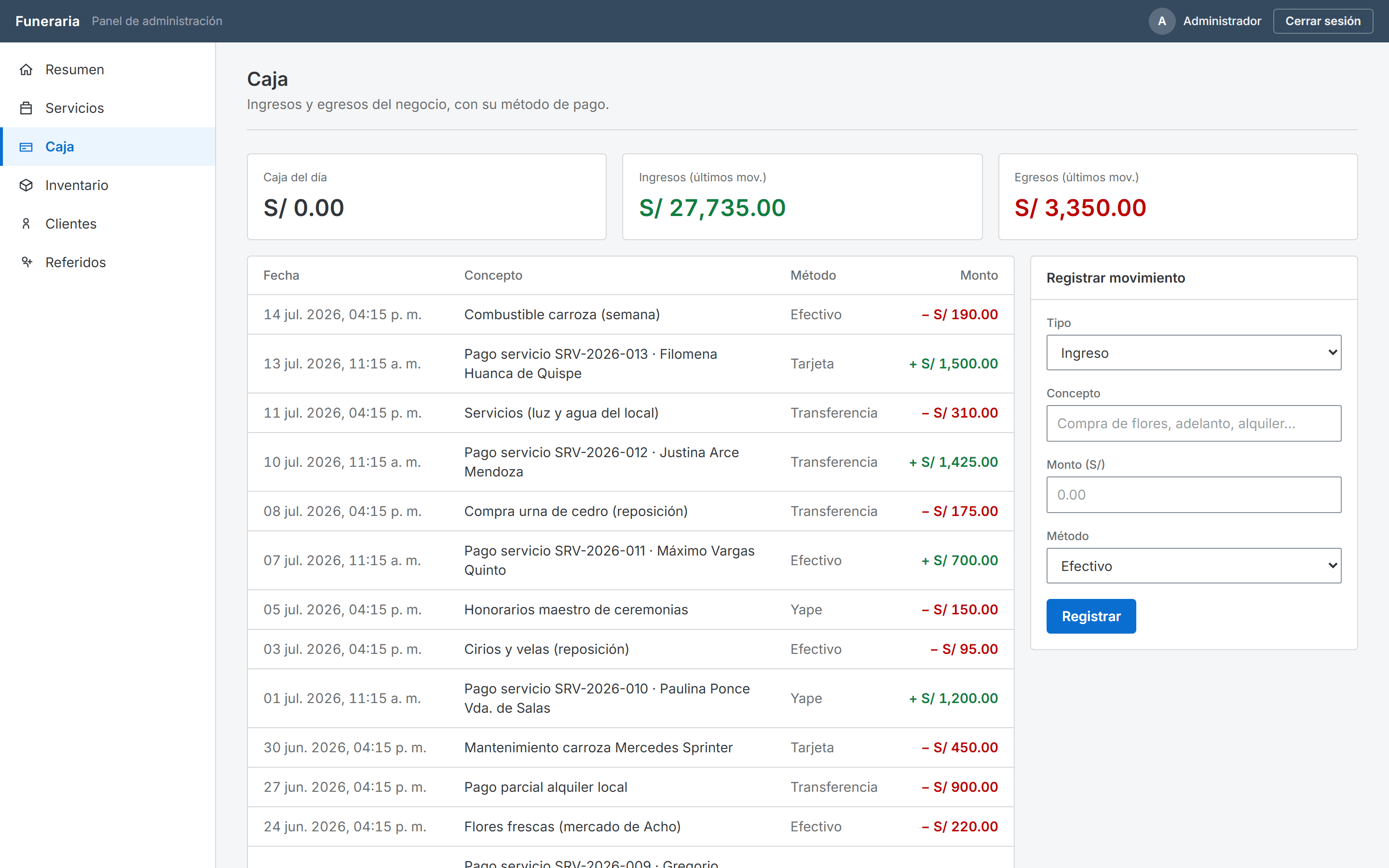This screenshot has height=868, width=1389.
Task: Click the Método column header
Action: (813, 275)
